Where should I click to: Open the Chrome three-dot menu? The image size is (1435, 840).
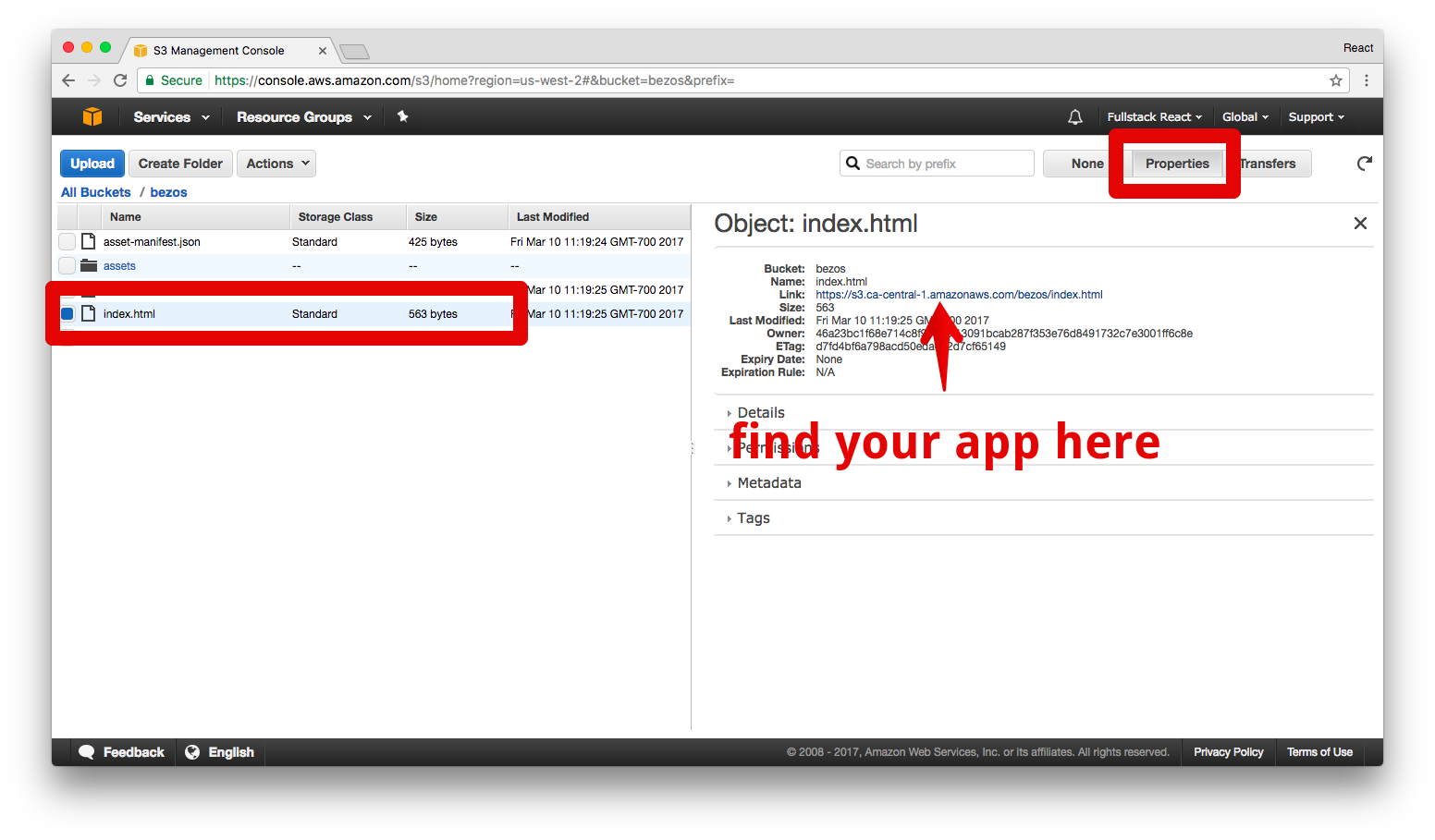coord(1366,80)
